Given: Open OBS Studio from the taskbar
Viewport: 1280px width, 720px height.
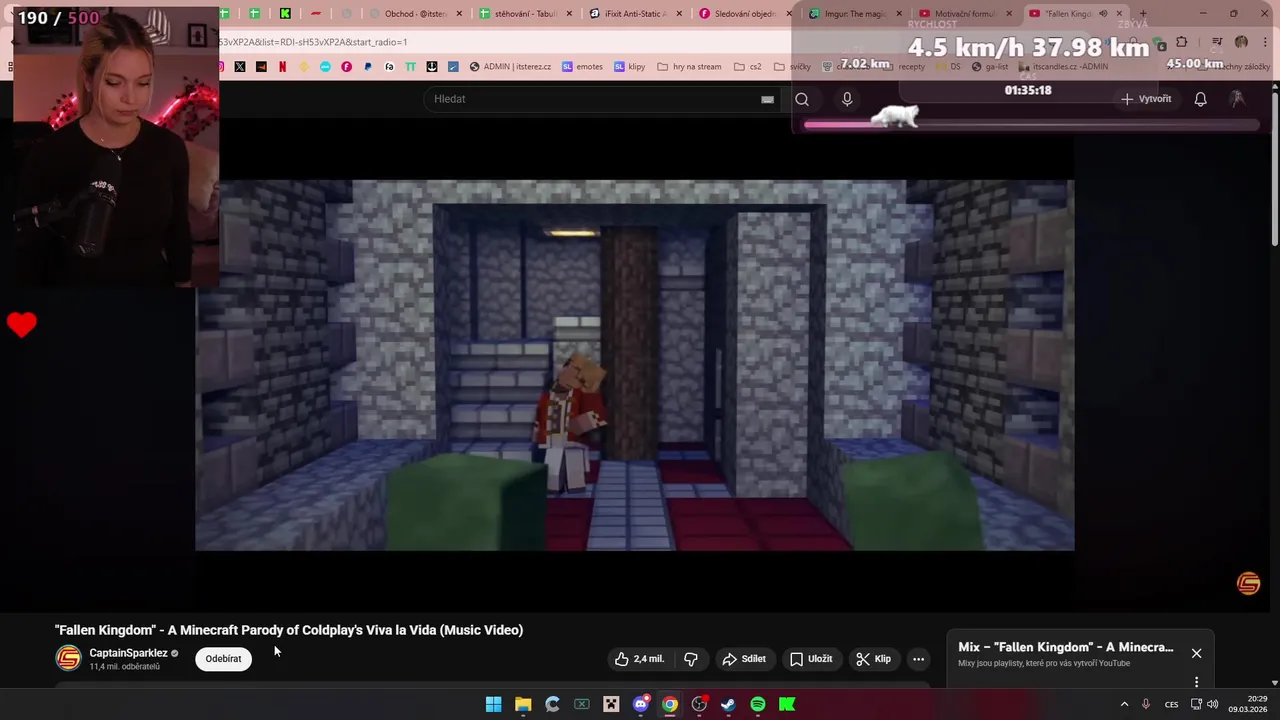Looking at the screenshot, I should click(699, 704).
